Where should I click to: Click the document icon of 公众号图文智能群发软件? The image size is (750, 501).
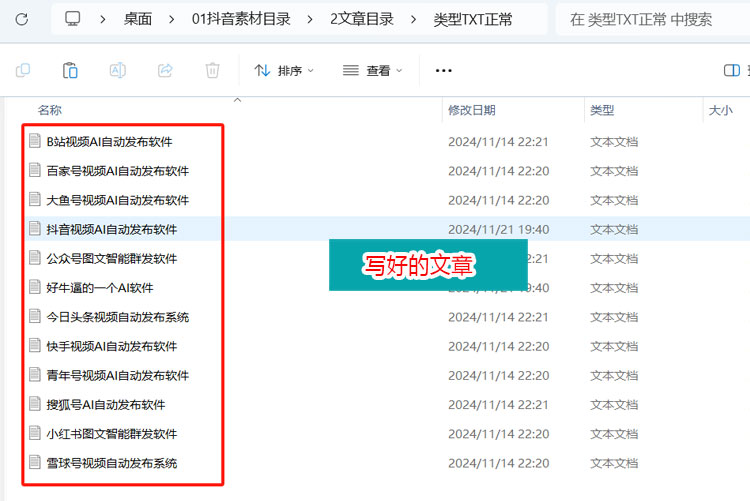coord(34,257)
